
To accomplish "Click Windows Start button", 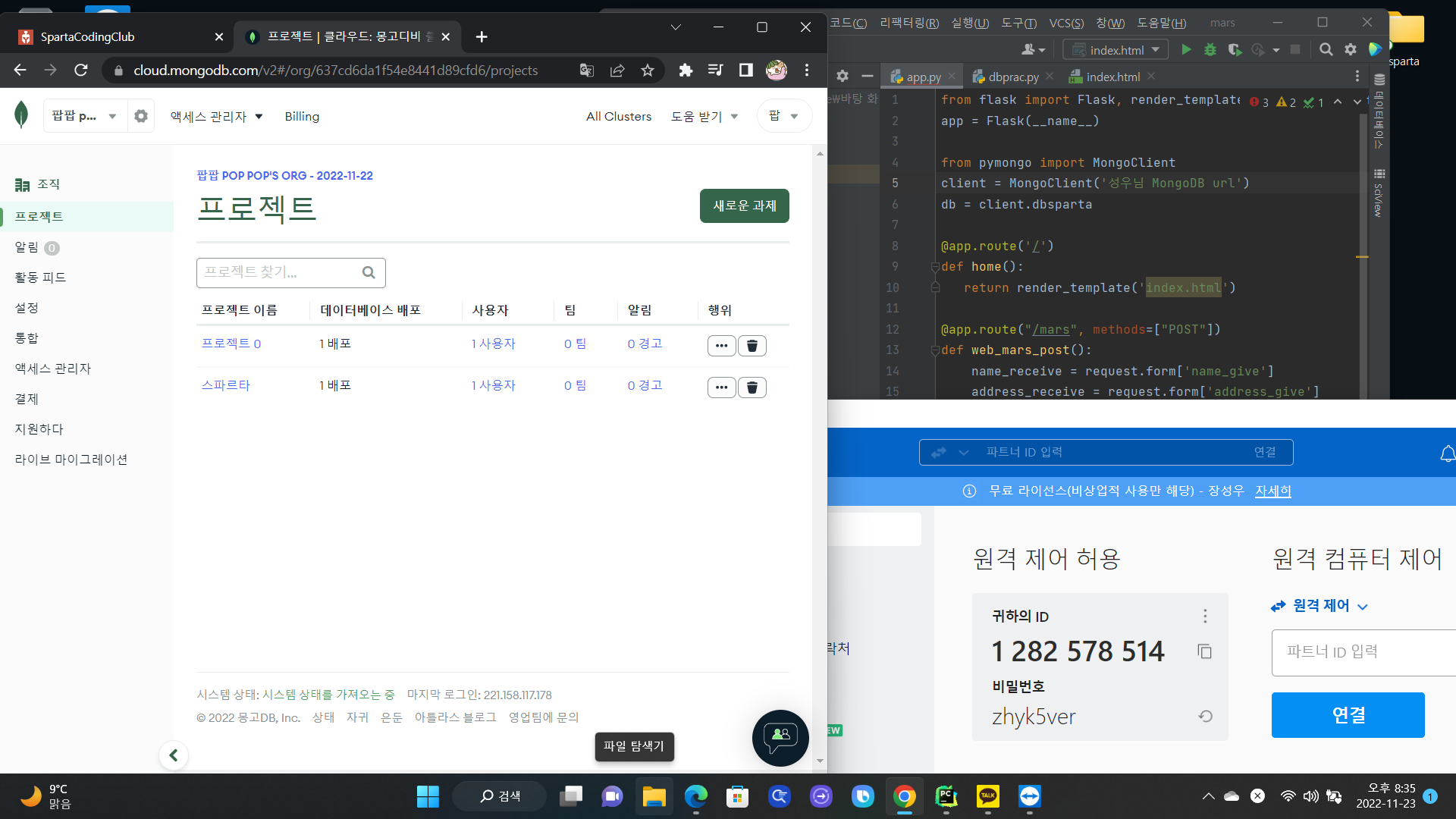I will point(428,796).
